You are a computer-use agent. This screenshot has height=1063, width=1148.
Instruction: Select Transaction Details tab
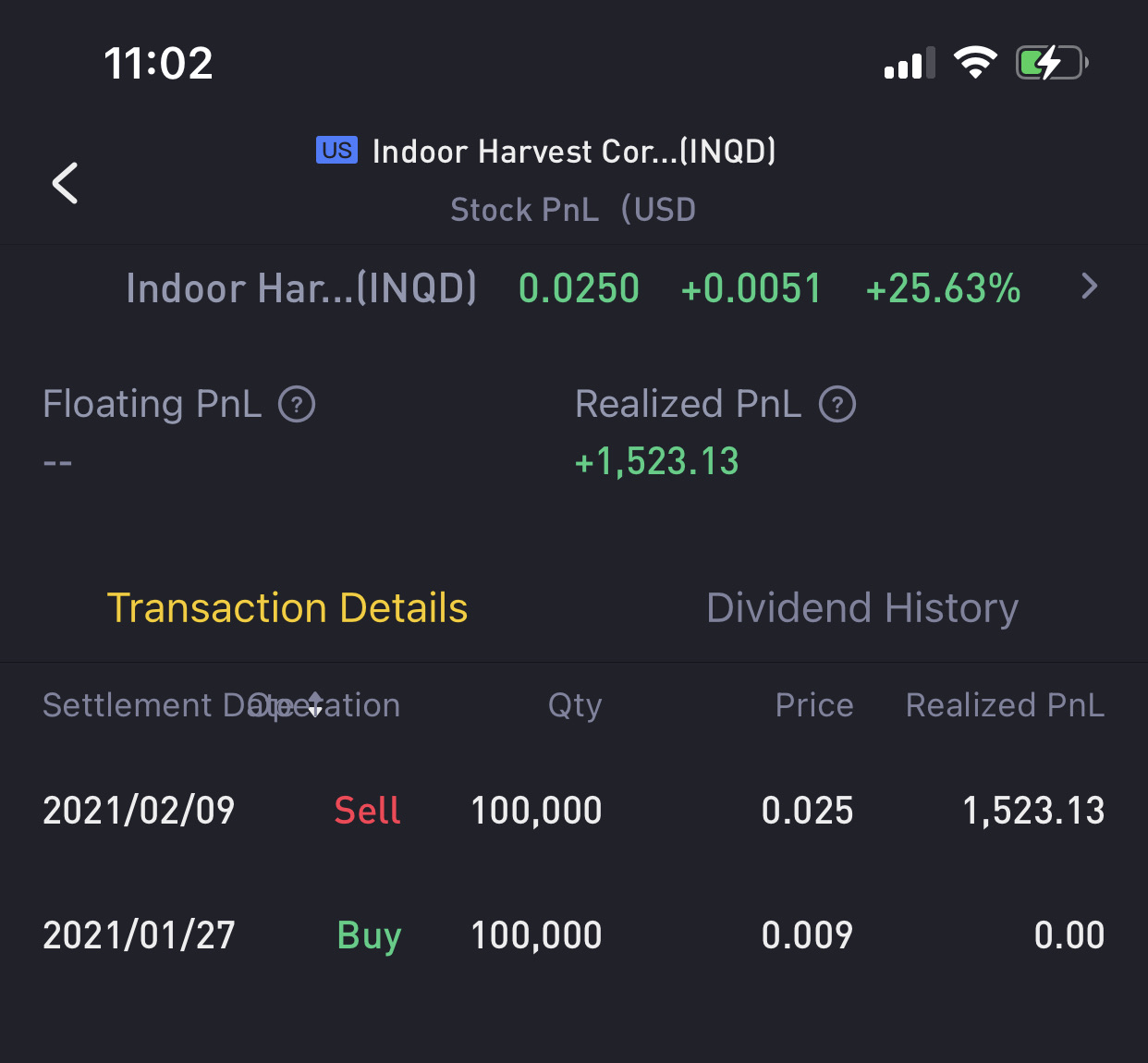(x=287, y=608)
